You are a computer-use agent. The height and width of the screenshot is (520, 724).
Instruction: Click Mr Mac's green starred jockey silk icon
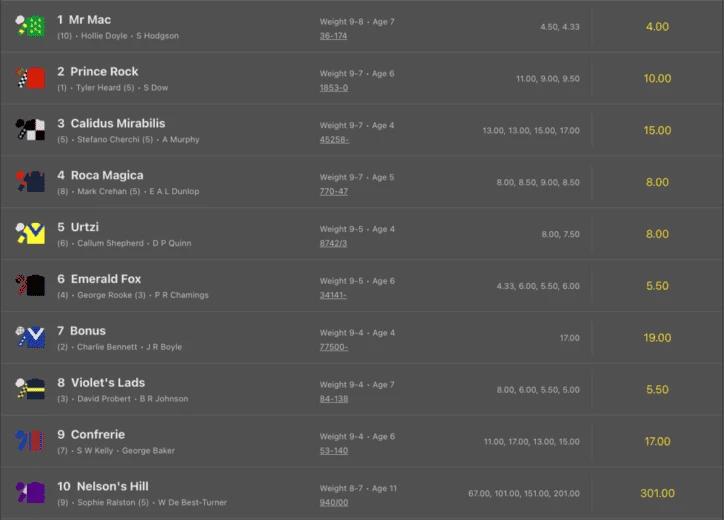[x=30, y=26]
